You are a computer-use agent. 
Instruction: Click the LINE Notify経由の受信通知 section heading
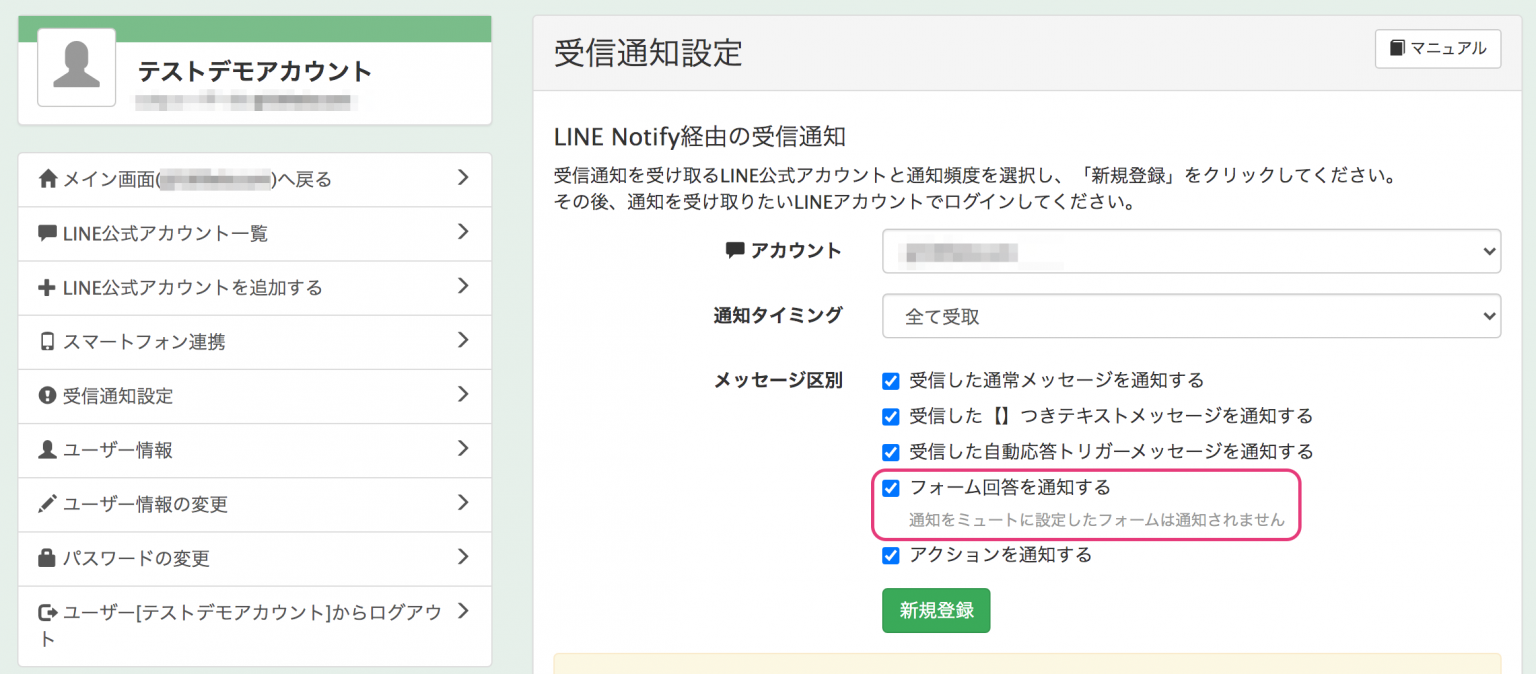[700, 136]
